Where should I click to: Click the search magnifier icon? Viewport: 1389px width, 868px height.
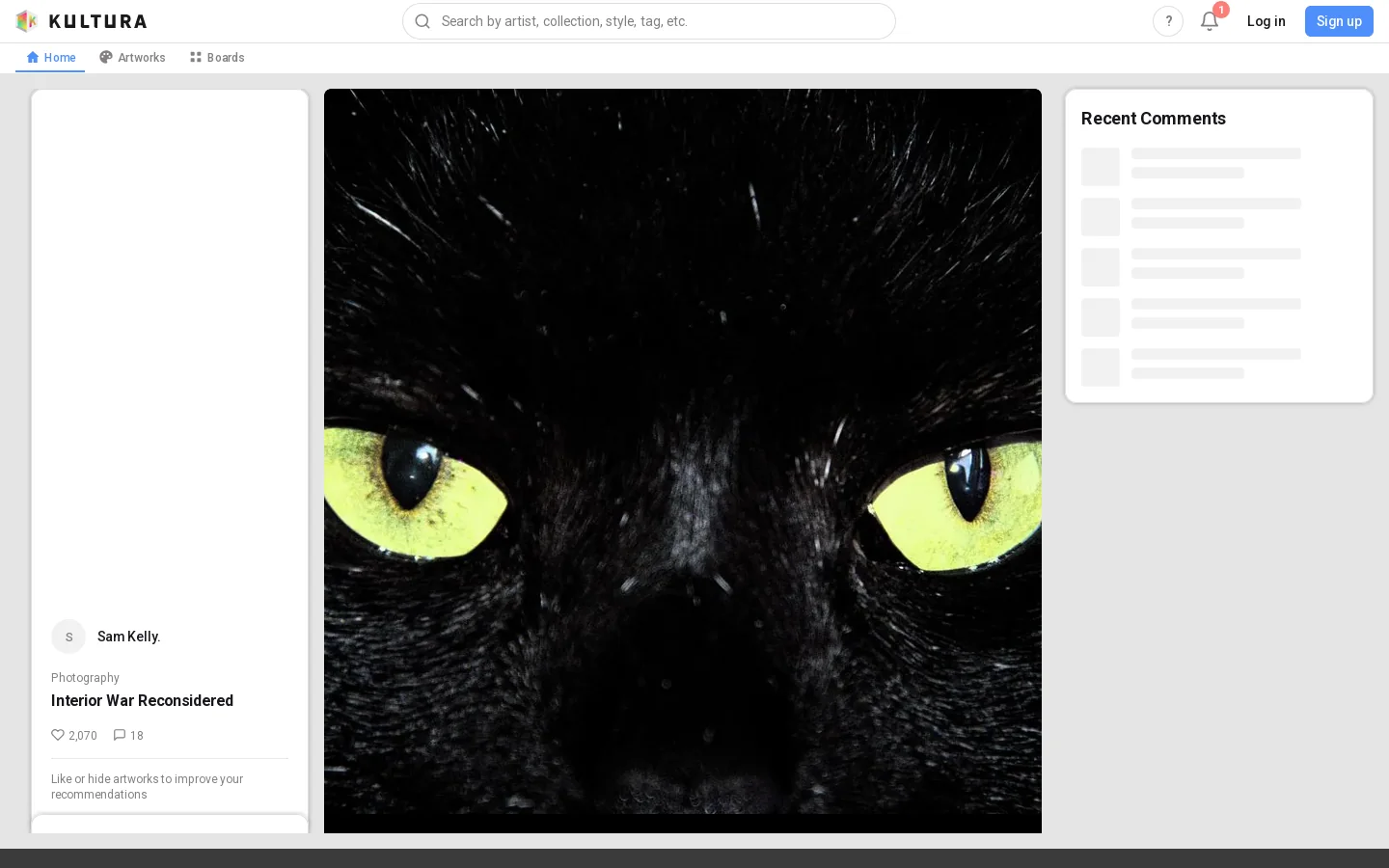tap(422, 21)
